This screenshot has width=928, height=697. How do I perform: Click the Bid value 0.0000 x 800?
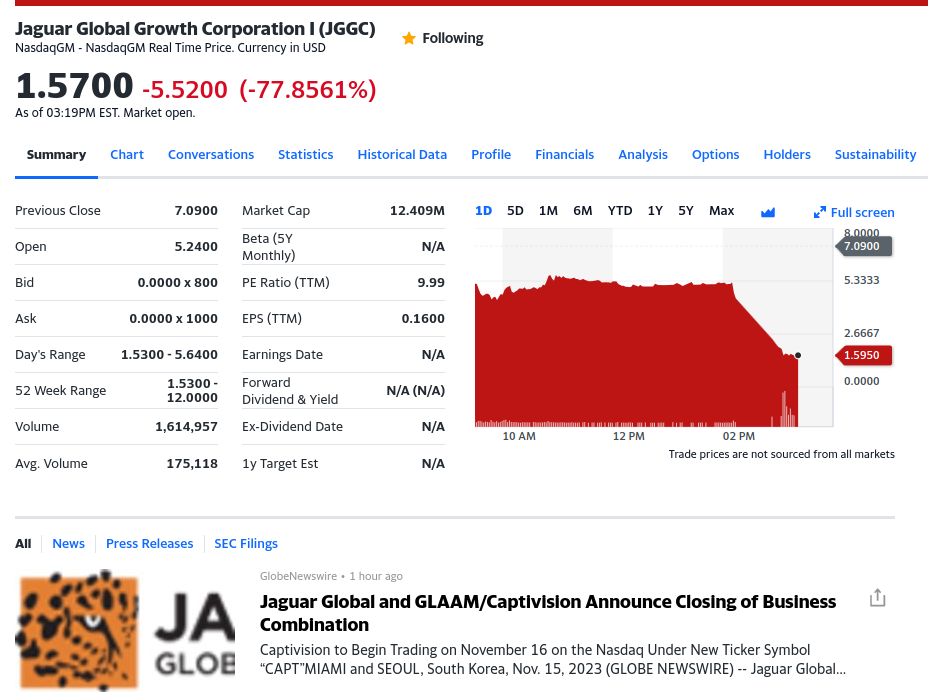(178, 282)
